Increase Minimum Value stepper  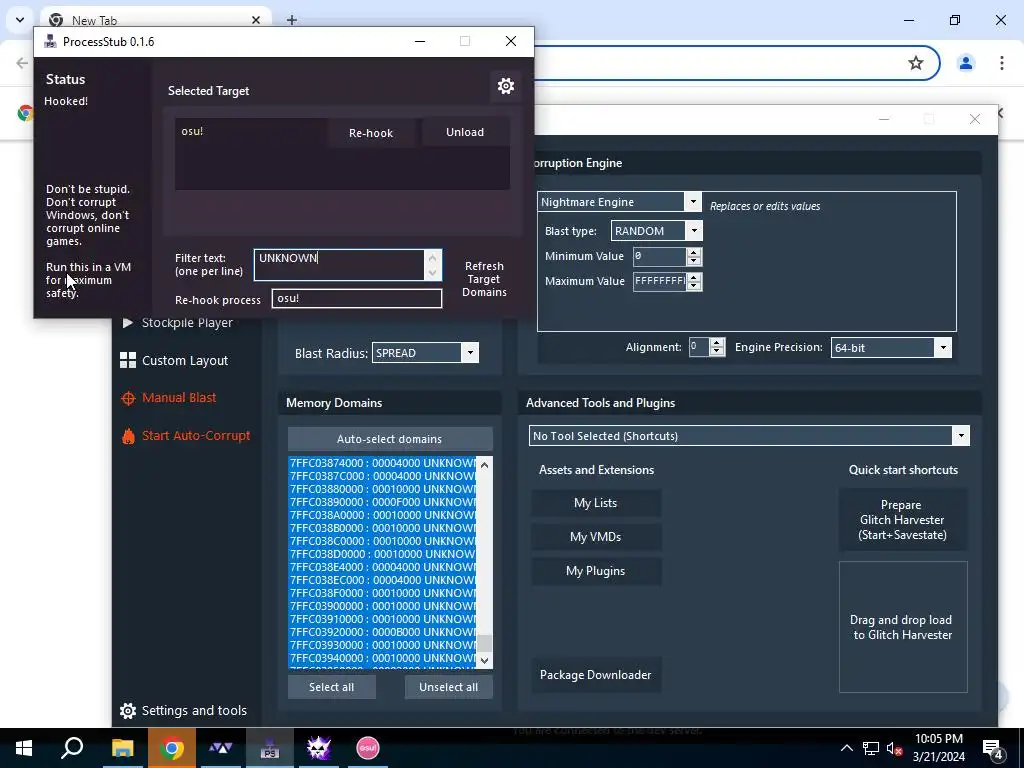pos(694,252)
